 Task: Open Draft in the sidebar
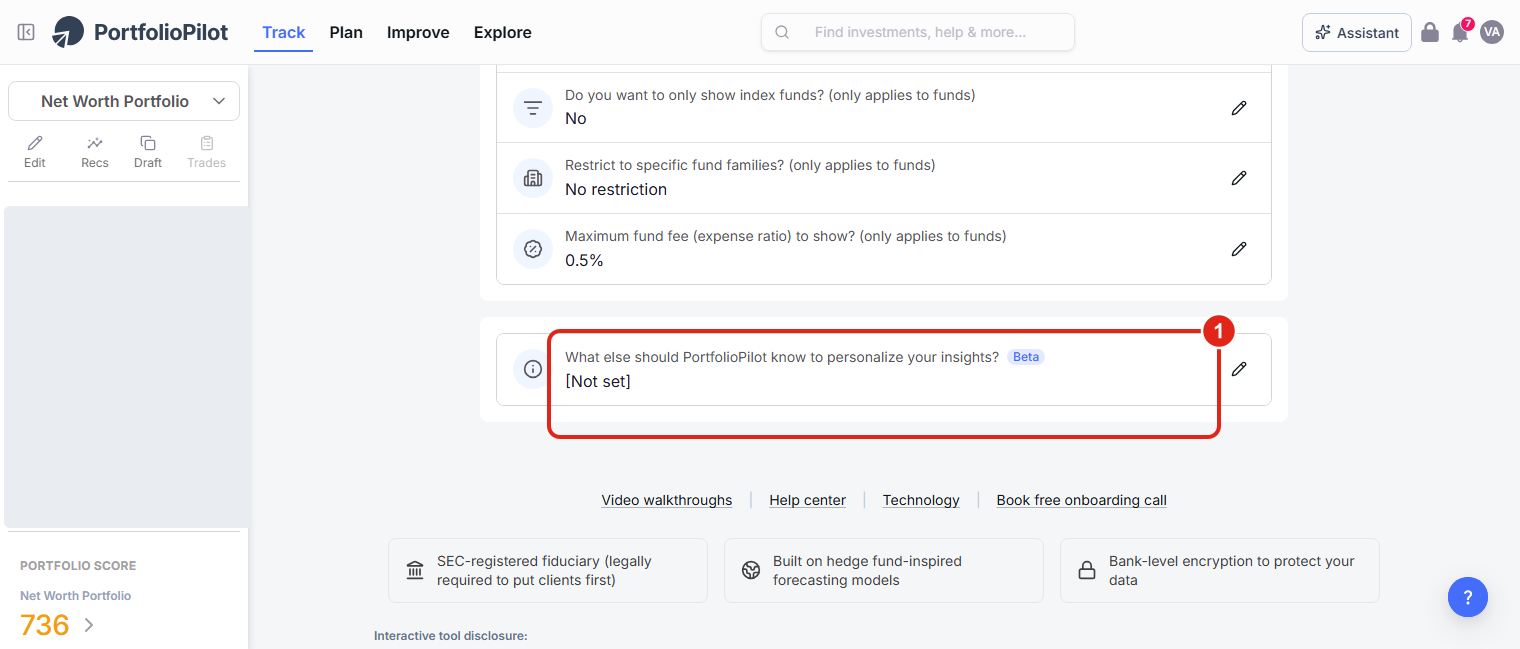148,152
